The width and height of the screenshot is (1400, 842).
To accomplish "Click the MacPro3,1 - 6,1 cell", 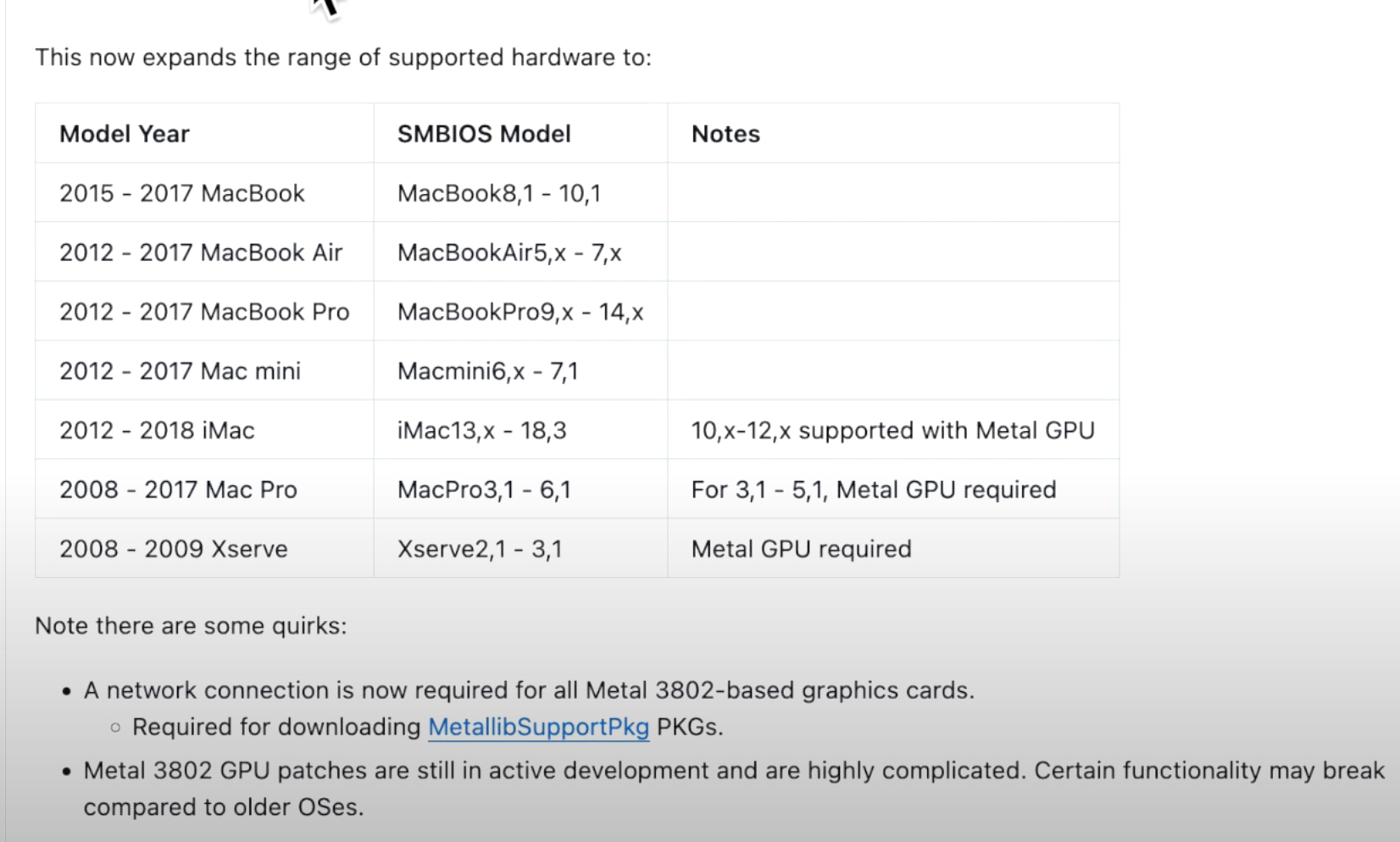I will click(x=484, y=490).
